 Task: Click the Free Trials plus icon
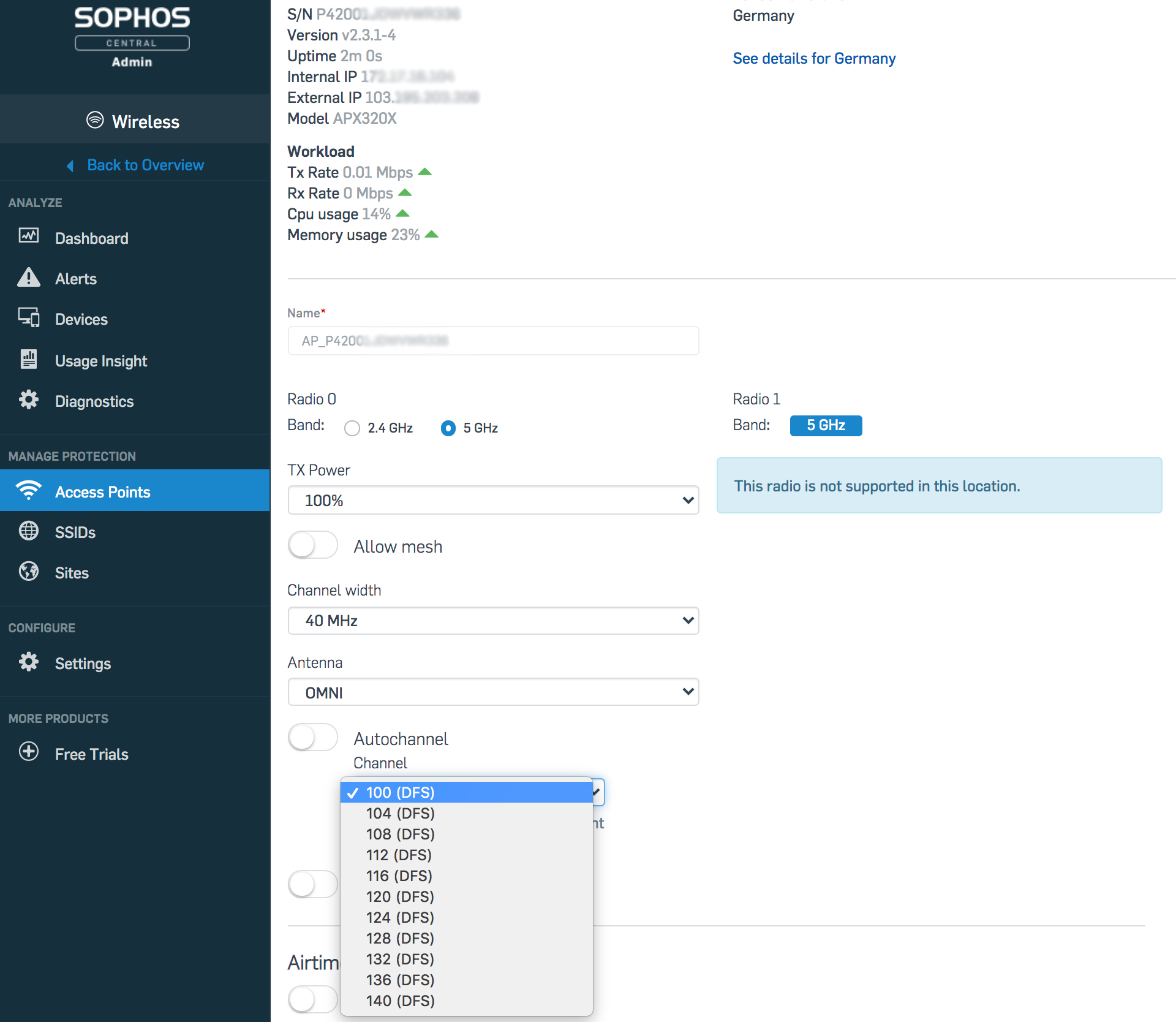point(29,752)
